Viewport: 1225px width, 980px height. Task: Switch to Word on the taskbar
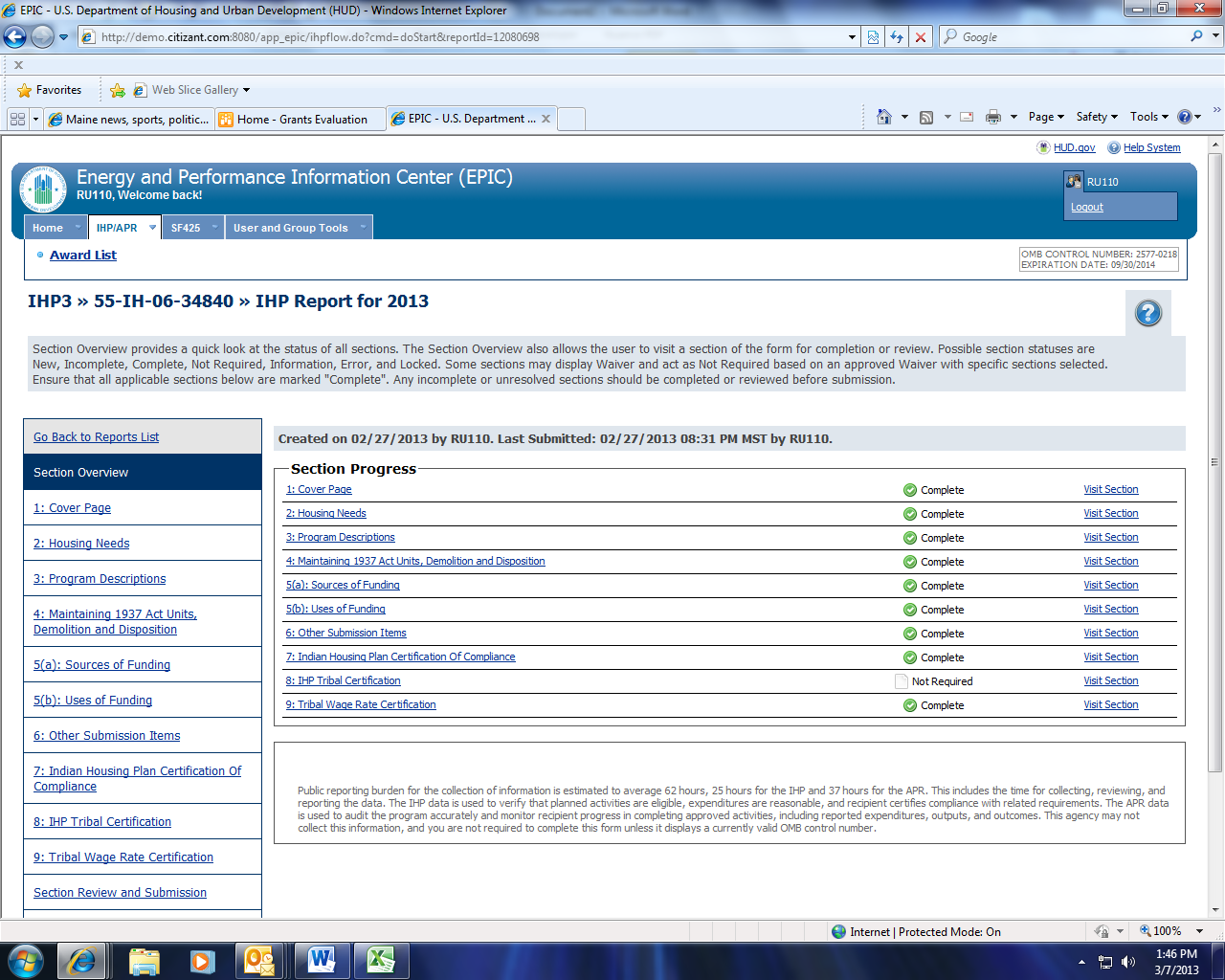tap(323, 960)
